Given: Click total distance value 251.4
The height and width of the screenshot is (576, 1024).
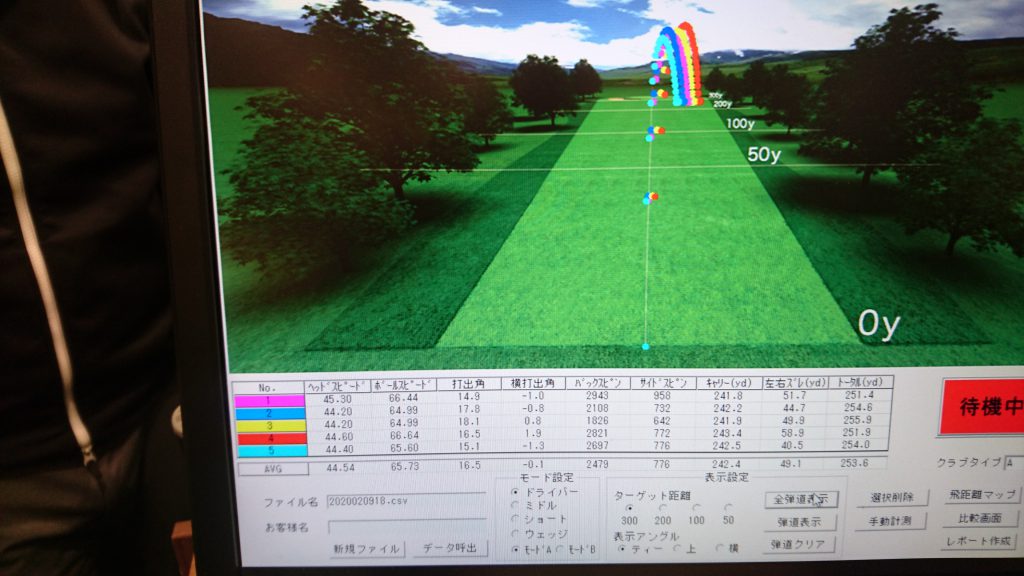Looking at the screenshot, I should click(x=858, y=394).
